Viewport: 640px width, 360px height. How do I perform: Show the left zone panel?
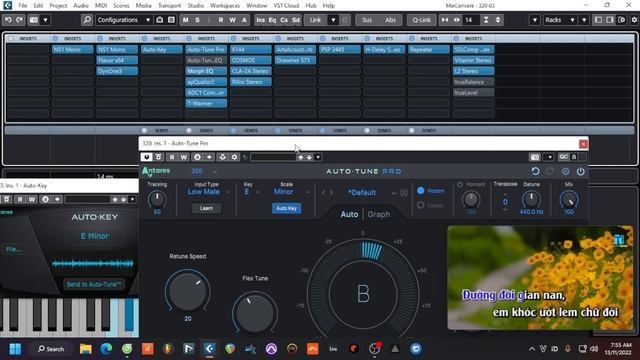pyautogui.click(x=598, y=20)
